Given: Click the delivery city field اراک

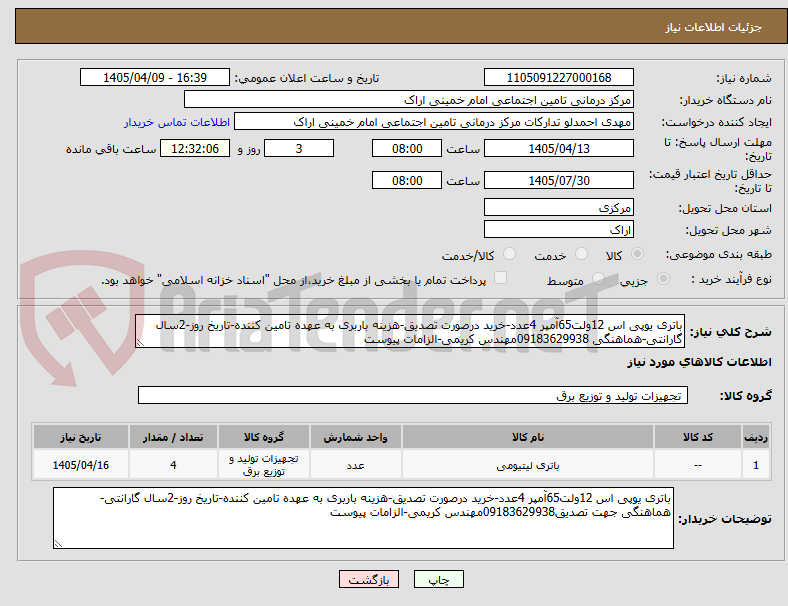Looking at the screenshot, I should [558, 230].
